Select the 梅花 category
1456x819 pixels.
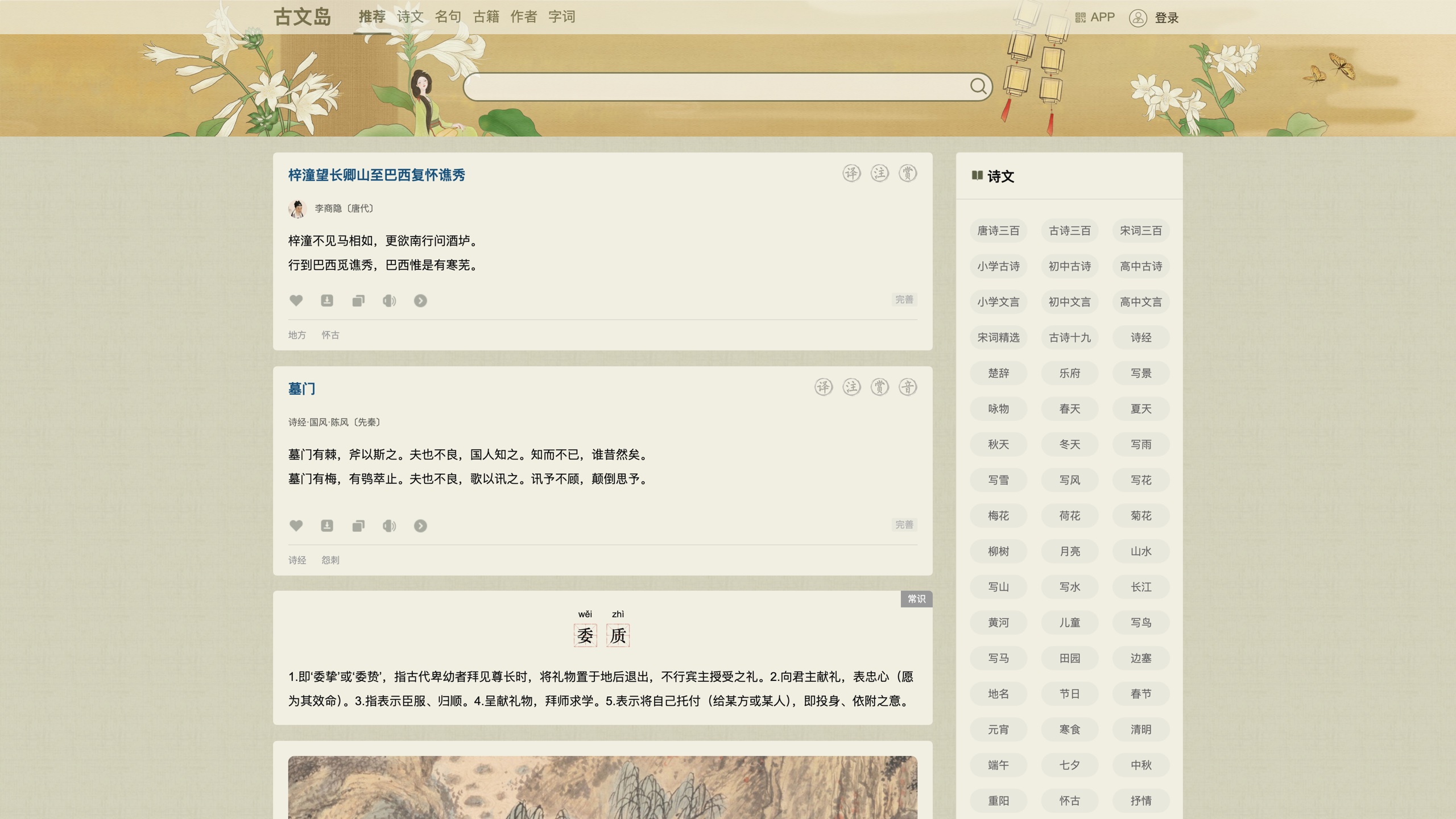click(x=998, y=516)
